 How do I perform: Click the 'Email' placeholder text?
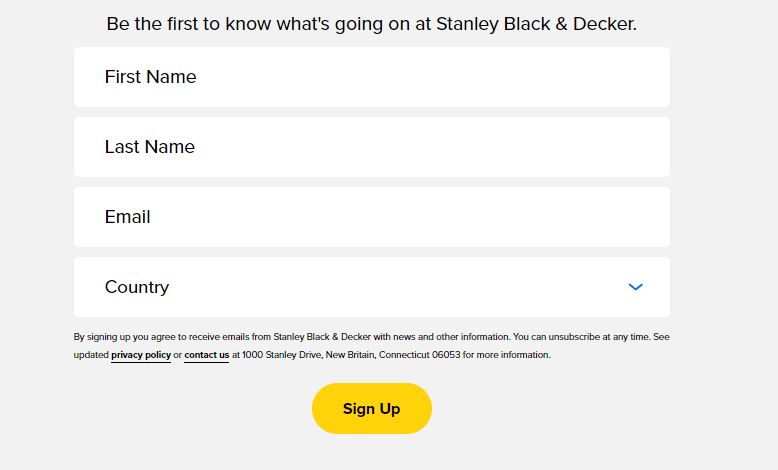[127, 217]
